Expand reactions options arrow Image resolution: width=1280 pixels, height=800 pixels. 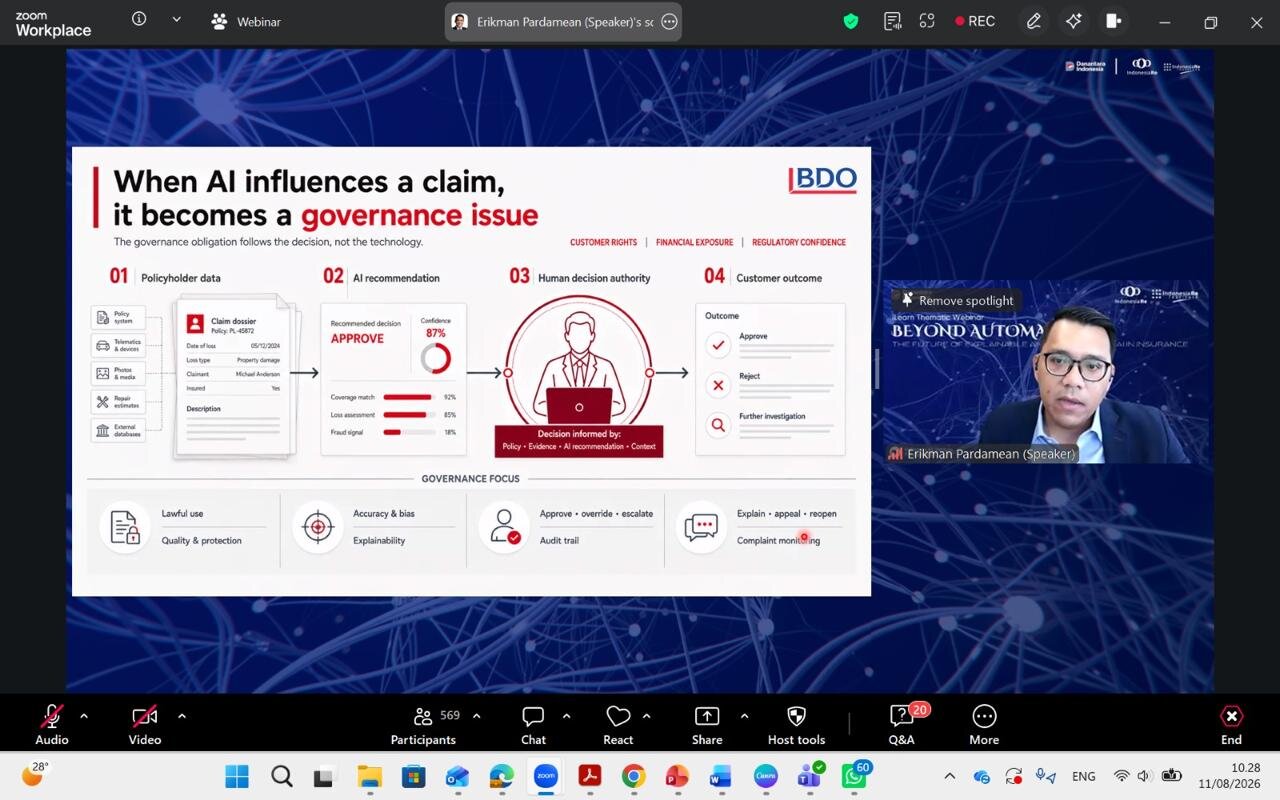646,716
